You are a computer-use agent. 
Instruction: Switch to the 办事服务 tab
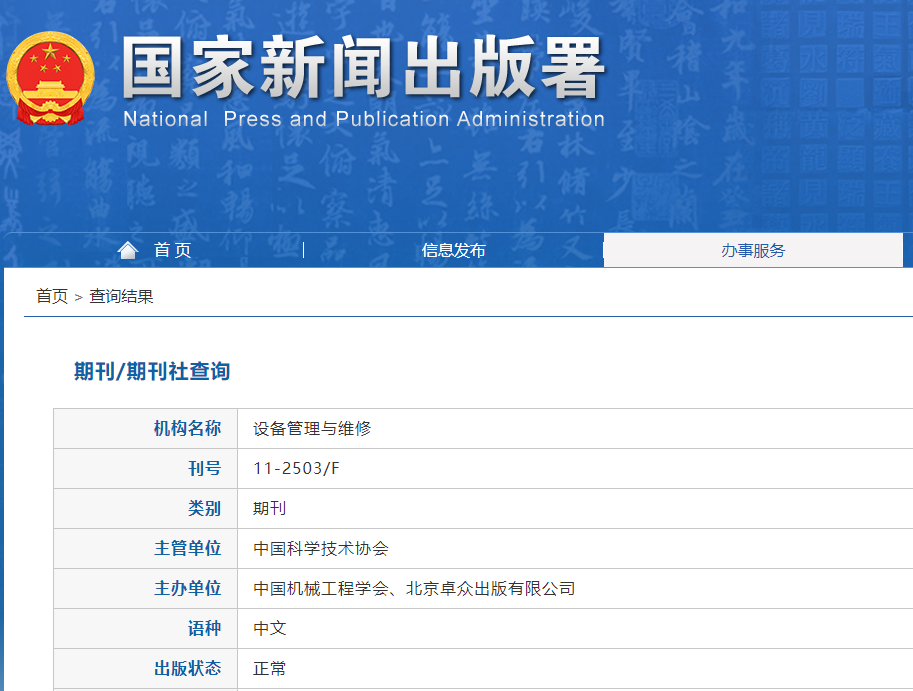(x=753, y=250)
